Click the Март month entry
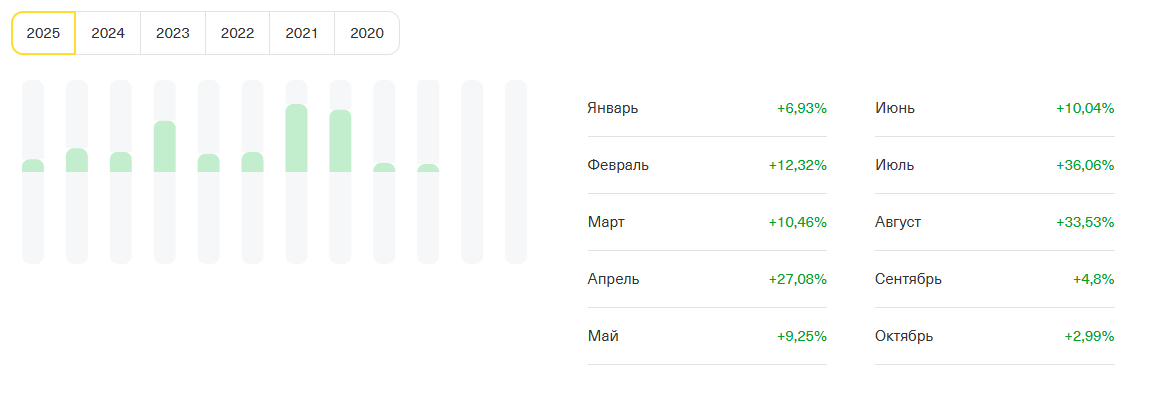 coord(606,222)
